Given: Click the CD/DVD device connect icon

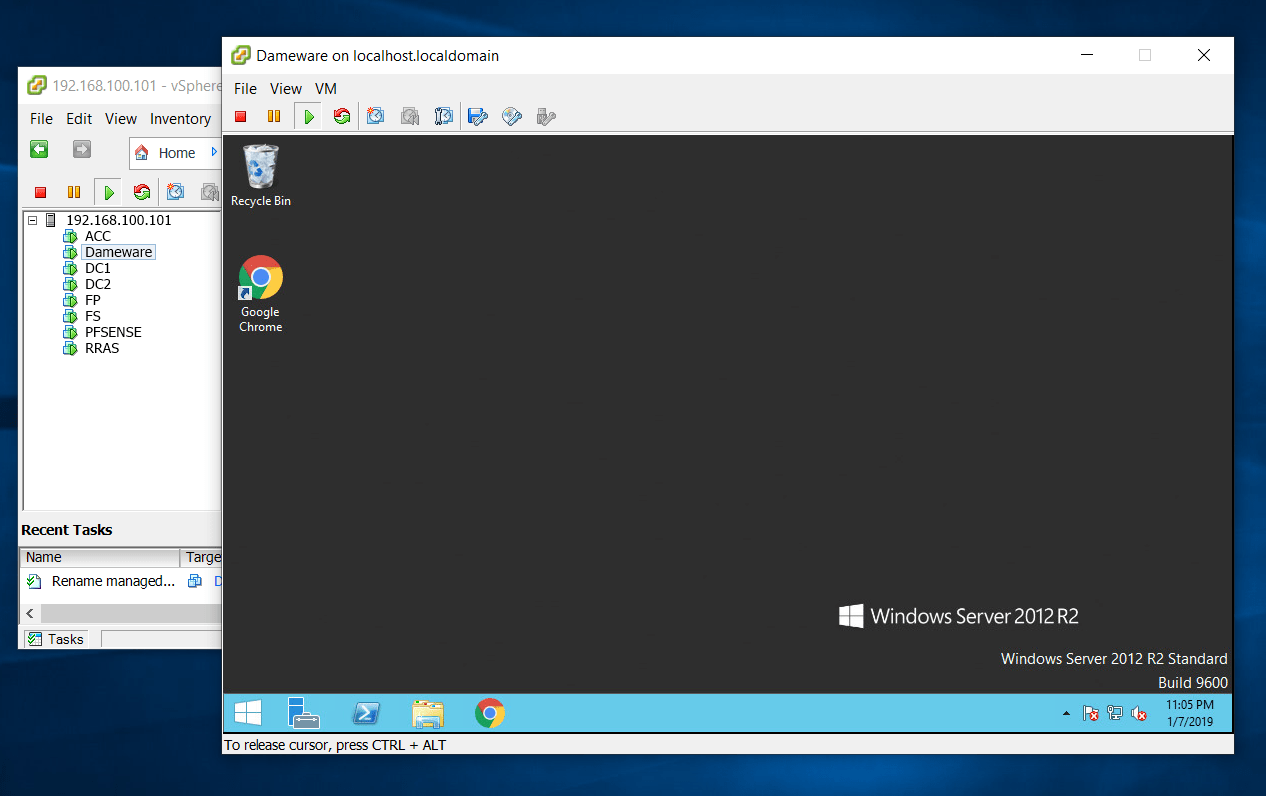Looking at the screenshot, I should [512, 117].
